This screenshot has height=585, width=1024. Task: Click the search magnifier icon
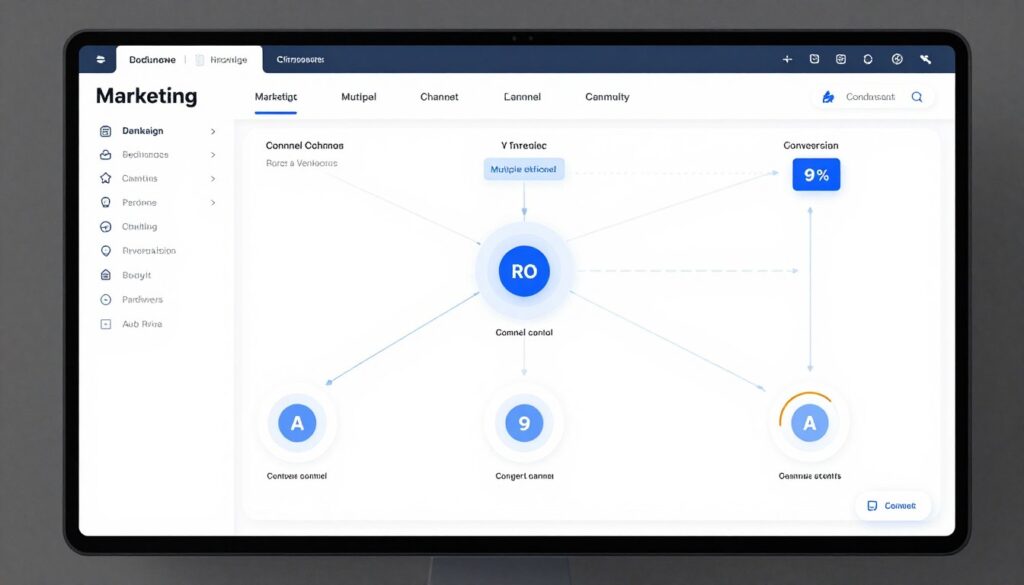click(917, 97)
